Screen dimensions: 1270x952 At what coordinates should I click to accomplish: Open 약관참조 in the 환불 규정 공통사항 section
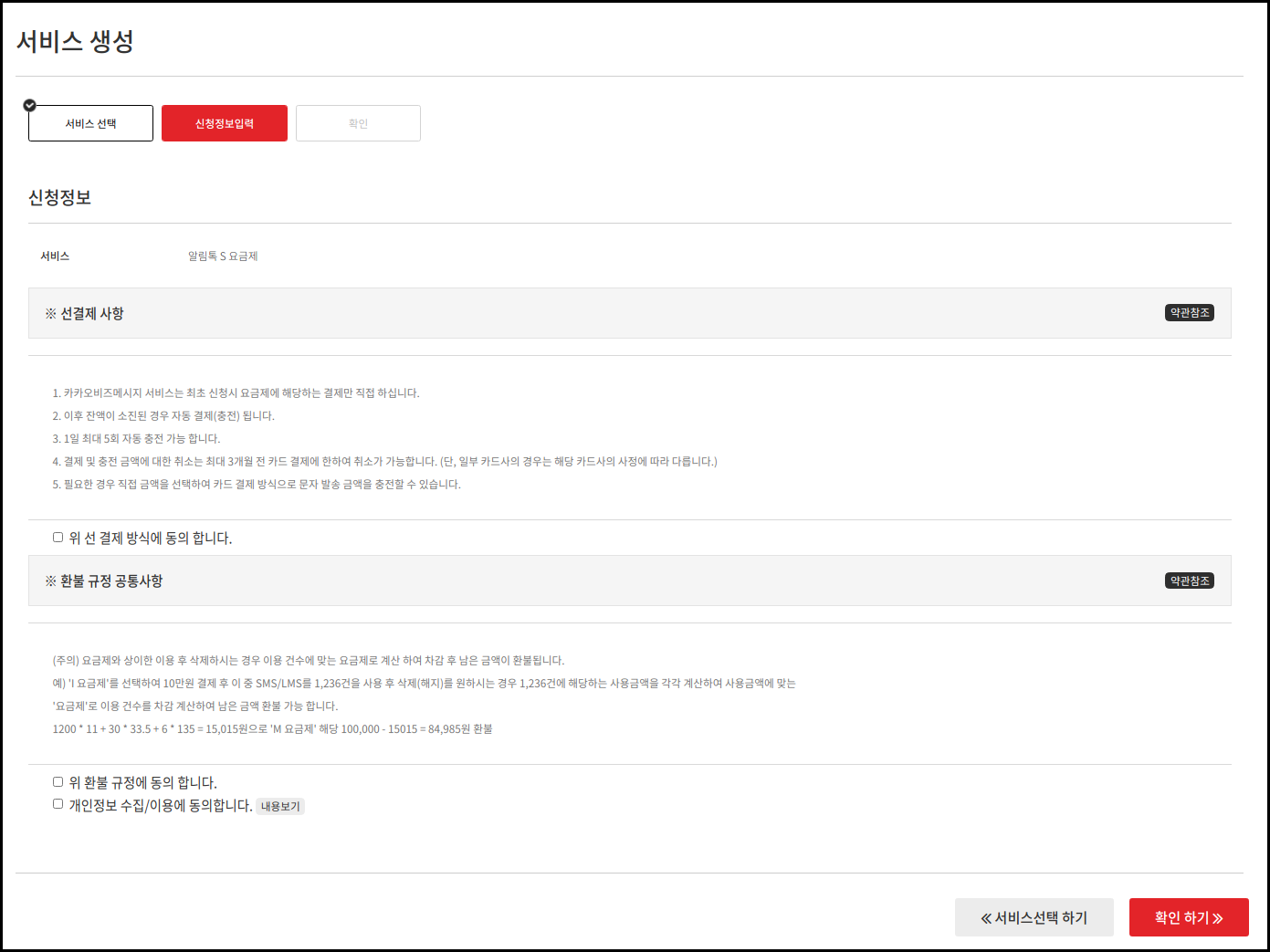coord(1189,581)
